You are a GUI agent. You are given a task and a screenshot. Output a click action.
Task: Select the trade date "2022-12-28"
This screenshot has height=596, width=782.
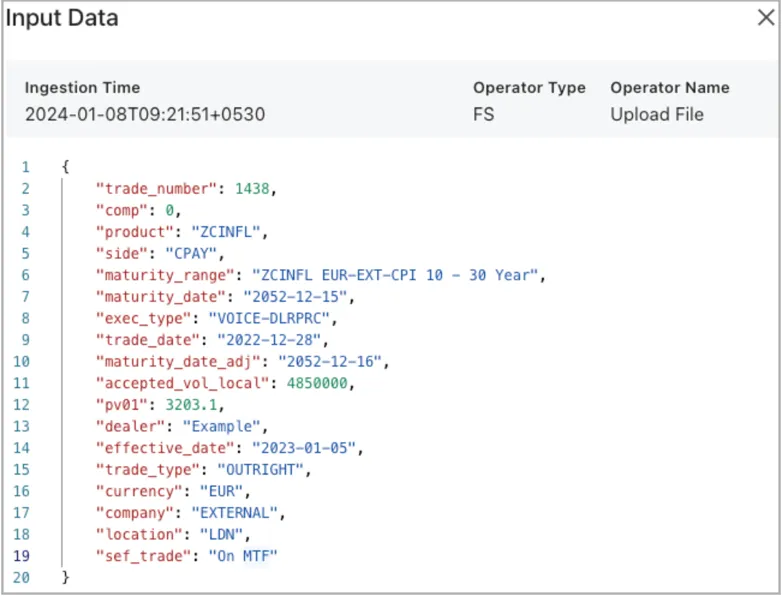pos(269,340)
